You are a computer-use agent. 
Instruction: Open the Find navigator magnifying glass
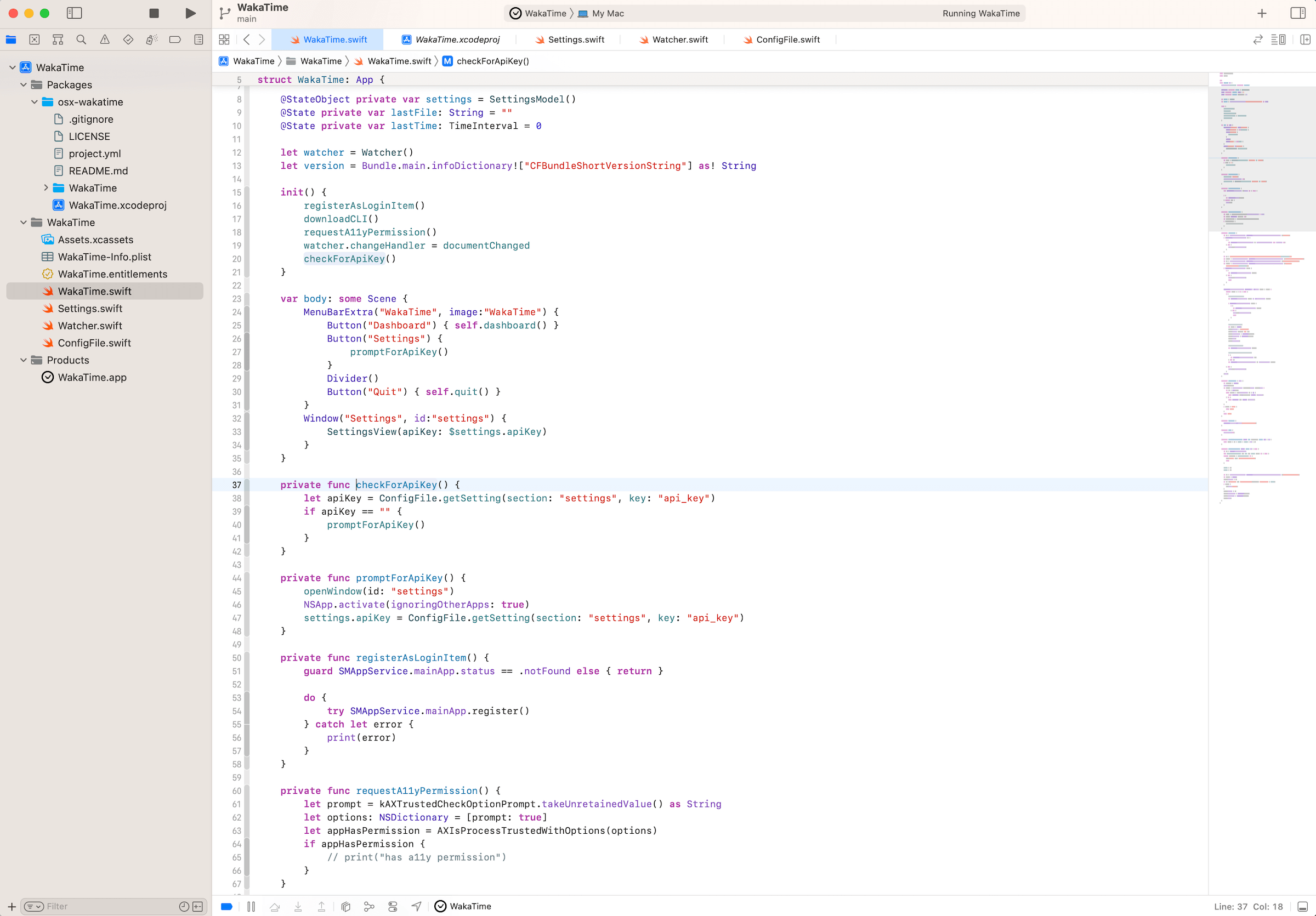tap(81, 39)
